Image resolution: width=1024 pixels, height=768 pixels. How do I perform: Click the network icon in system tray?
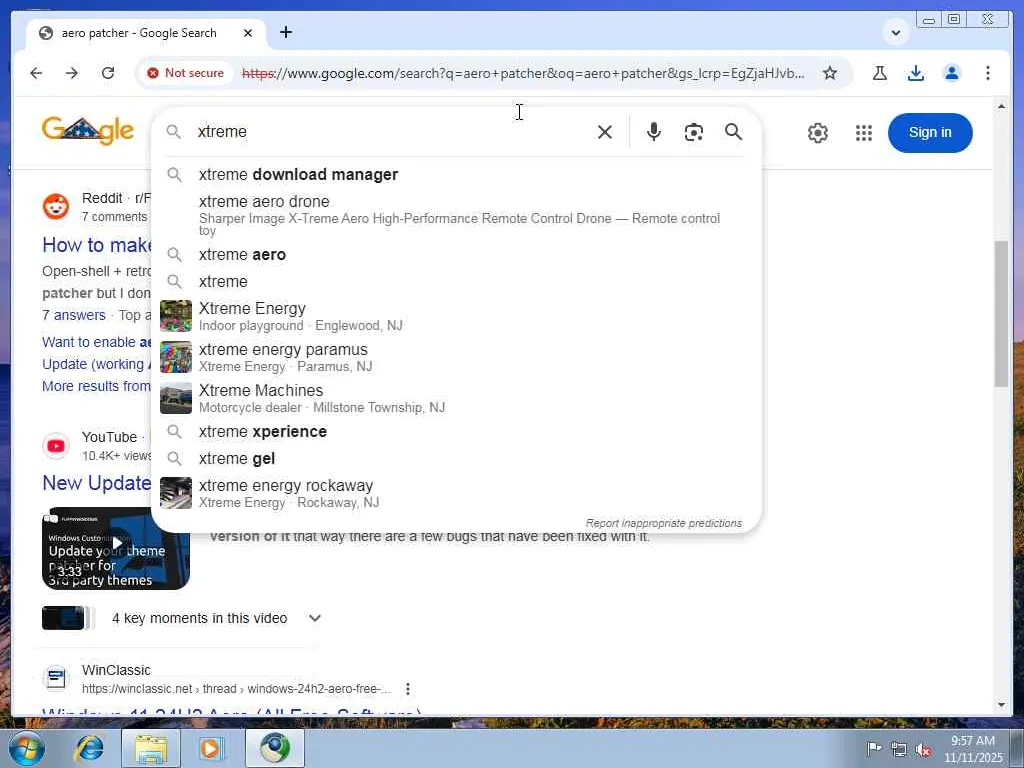pos(899,749)
